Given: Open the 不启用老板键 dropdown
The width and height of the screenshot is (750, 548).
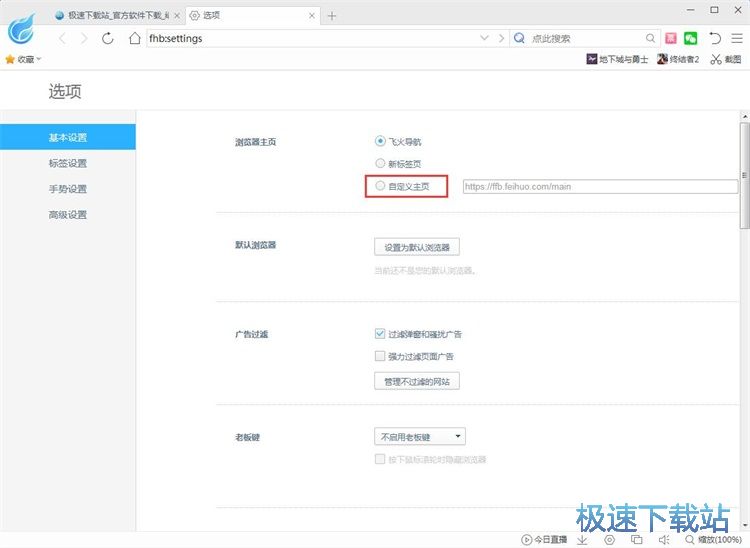Looking at the screenshot, I should click(419, 436).
